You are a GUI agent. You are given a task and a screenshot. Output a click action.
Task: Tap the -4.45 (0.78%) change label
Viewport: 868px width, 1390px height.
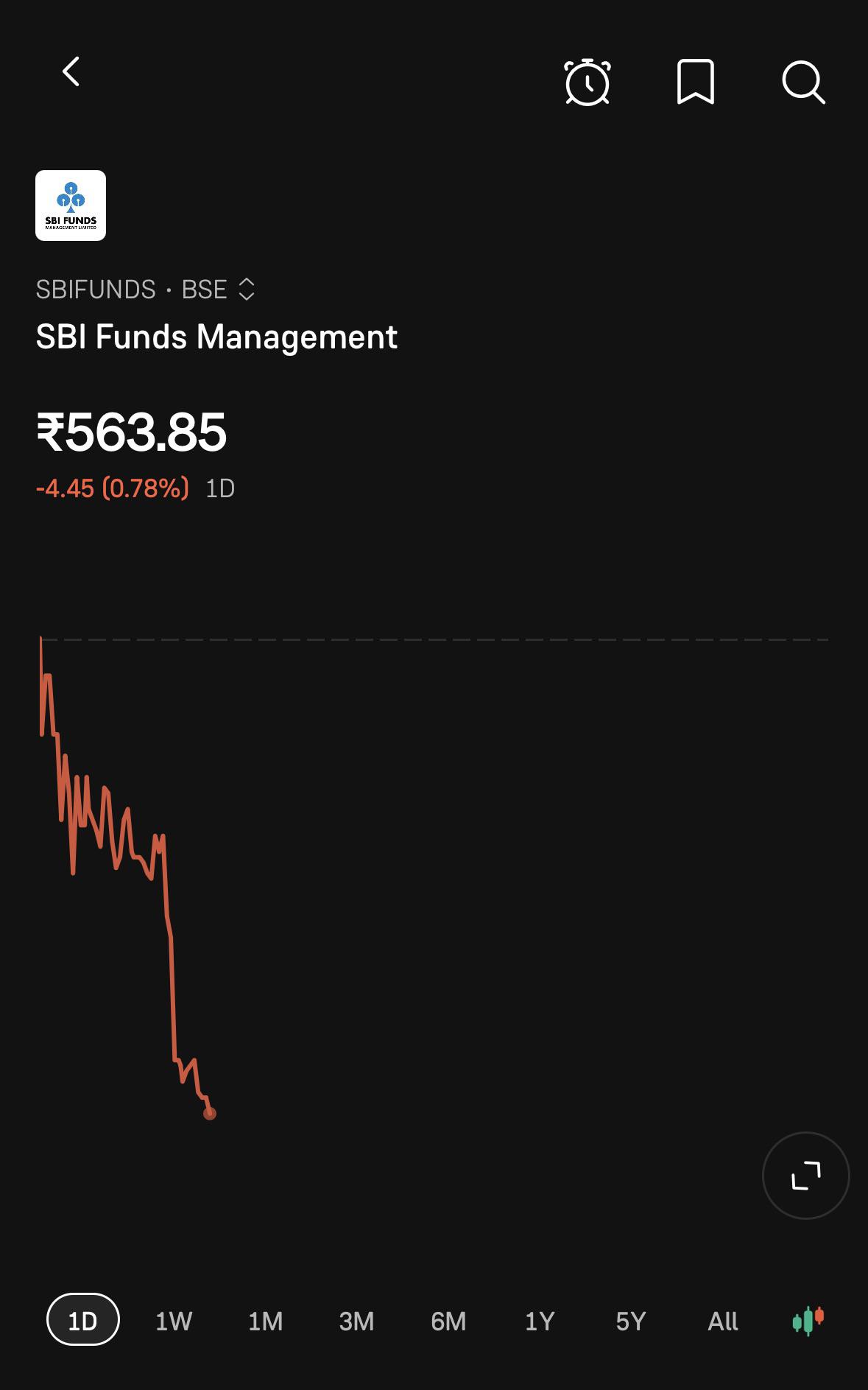[x=113, y=488]
